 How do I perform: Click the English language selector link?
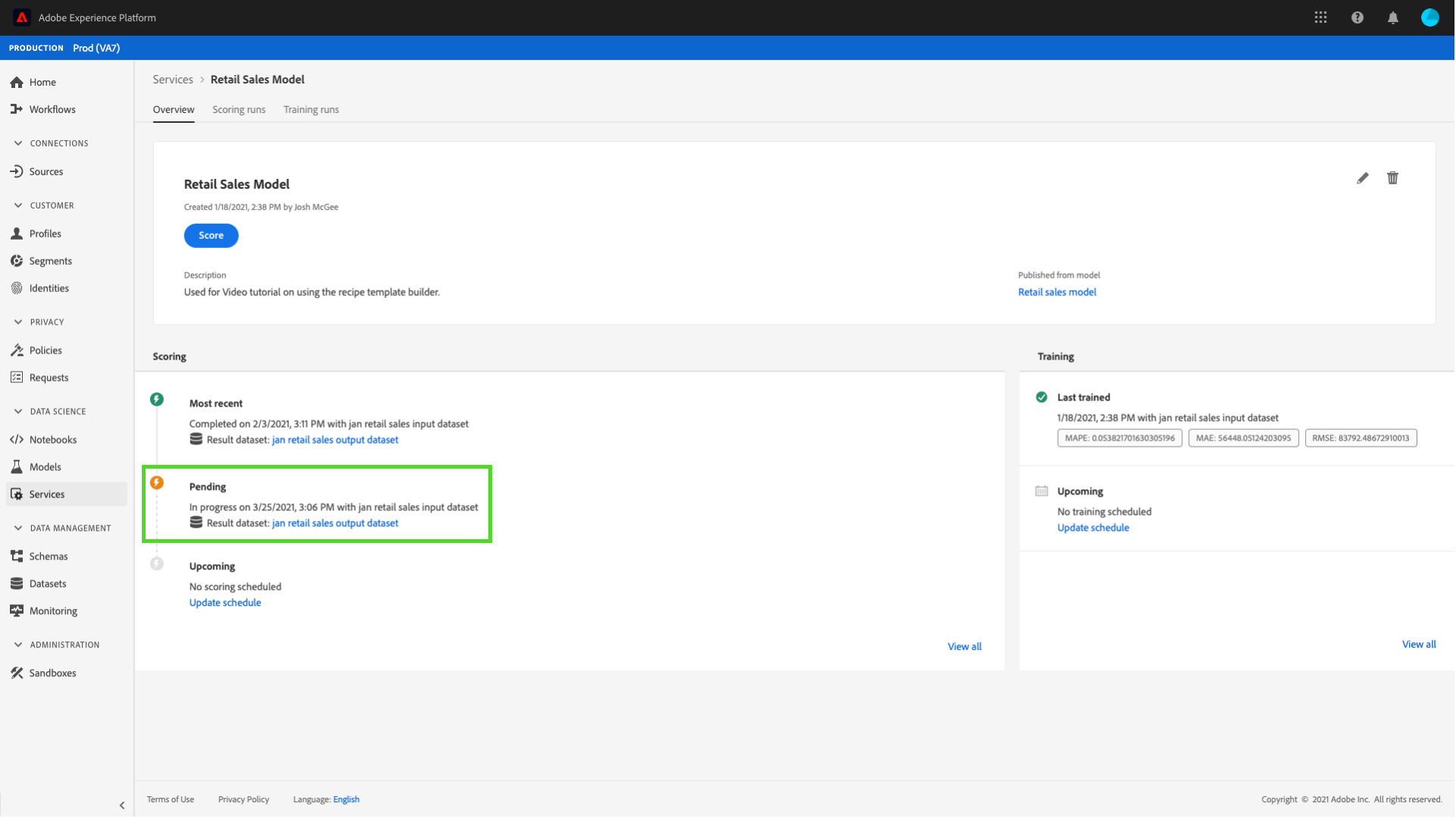(x=346, y=799)
